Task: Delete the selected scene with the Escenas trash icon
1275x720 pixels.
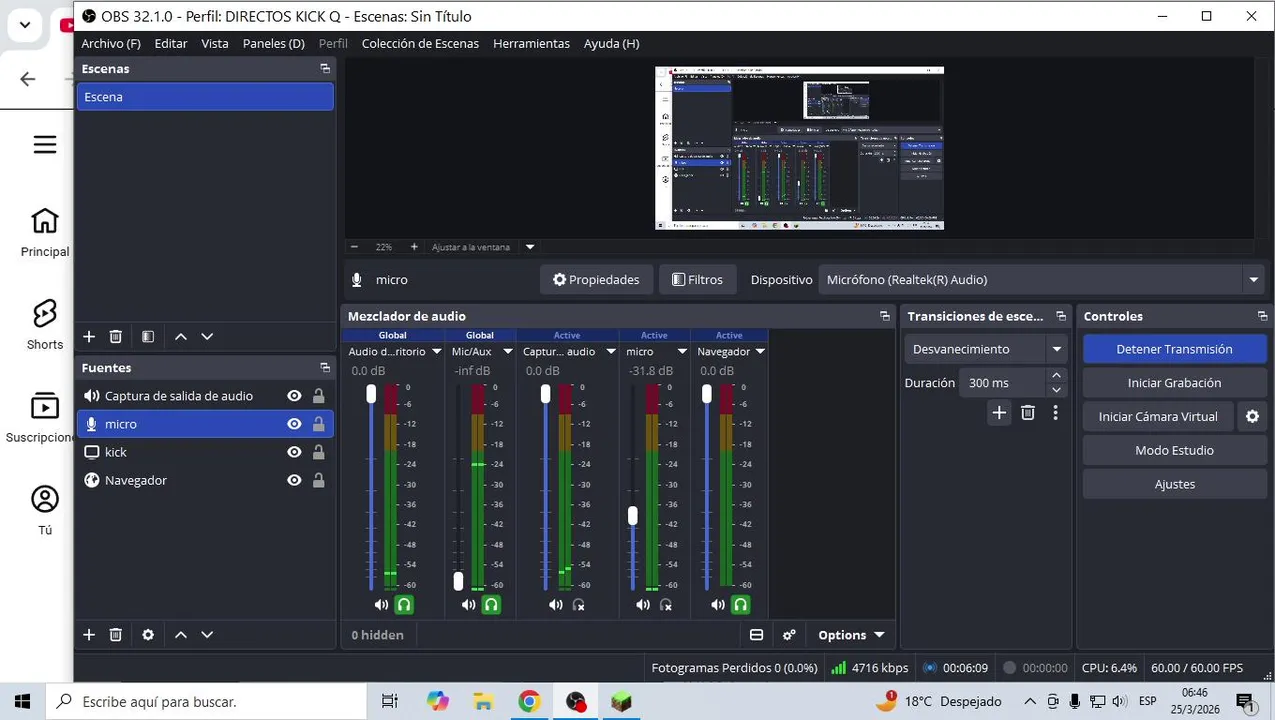Action: pyautogui.click(x=116, y=337)
